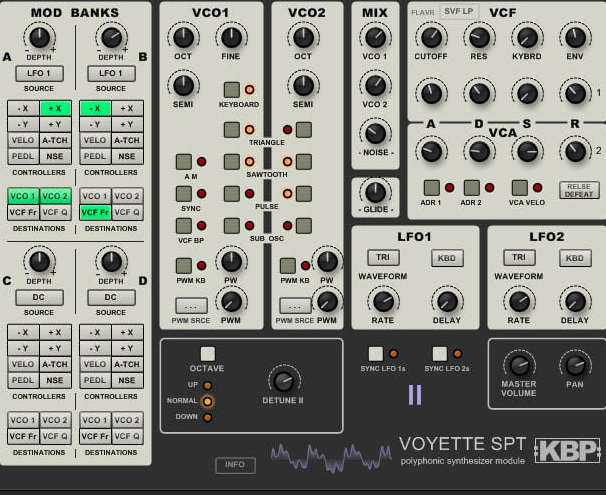The width and height of the screenshot is (606, 495).
Task: Select A-TCH controller in Mod Bank B
Action: [127, 141]
